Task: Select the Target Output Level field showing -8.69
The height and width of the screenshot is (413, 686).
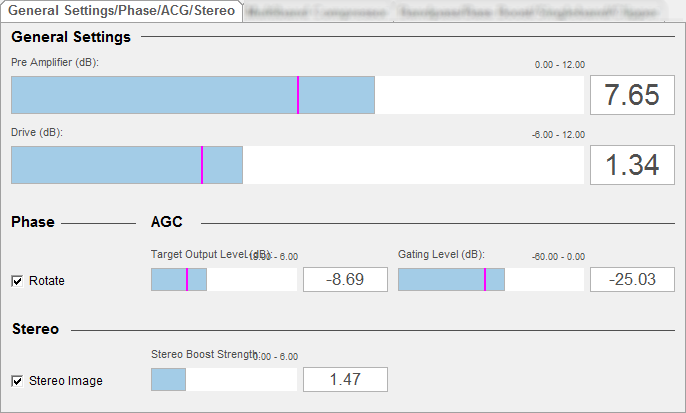Action: pos(345,280)
